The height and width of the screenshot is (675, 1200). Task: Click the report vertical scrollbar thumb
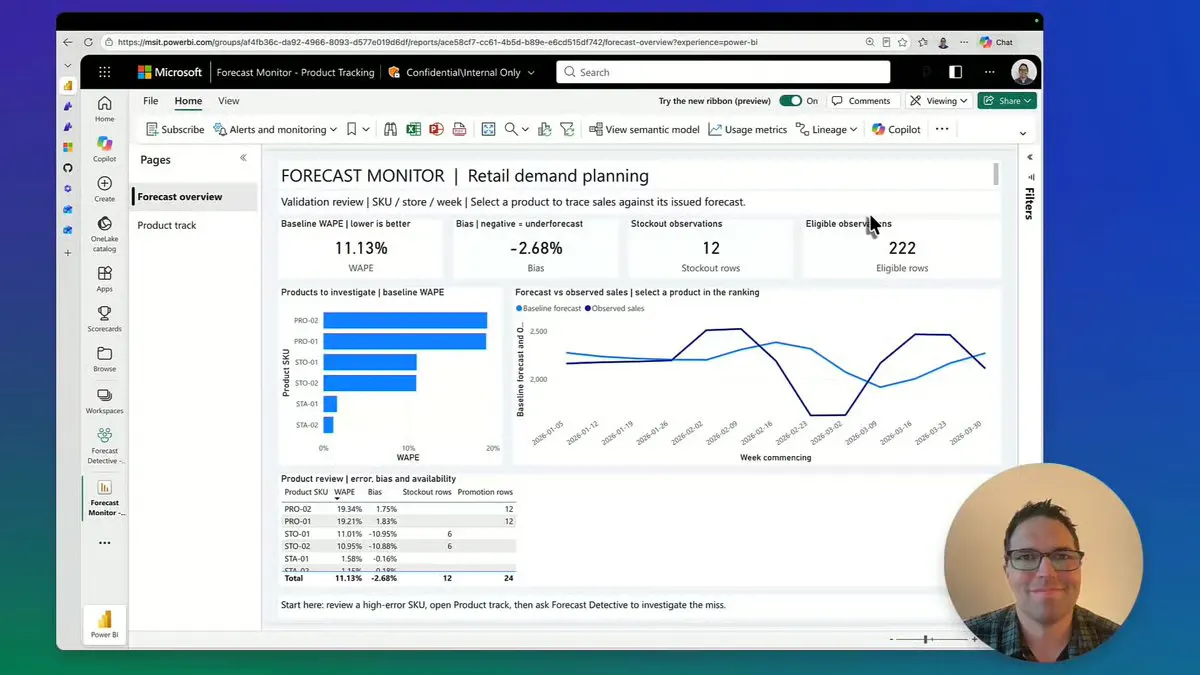tap(996, 173)
